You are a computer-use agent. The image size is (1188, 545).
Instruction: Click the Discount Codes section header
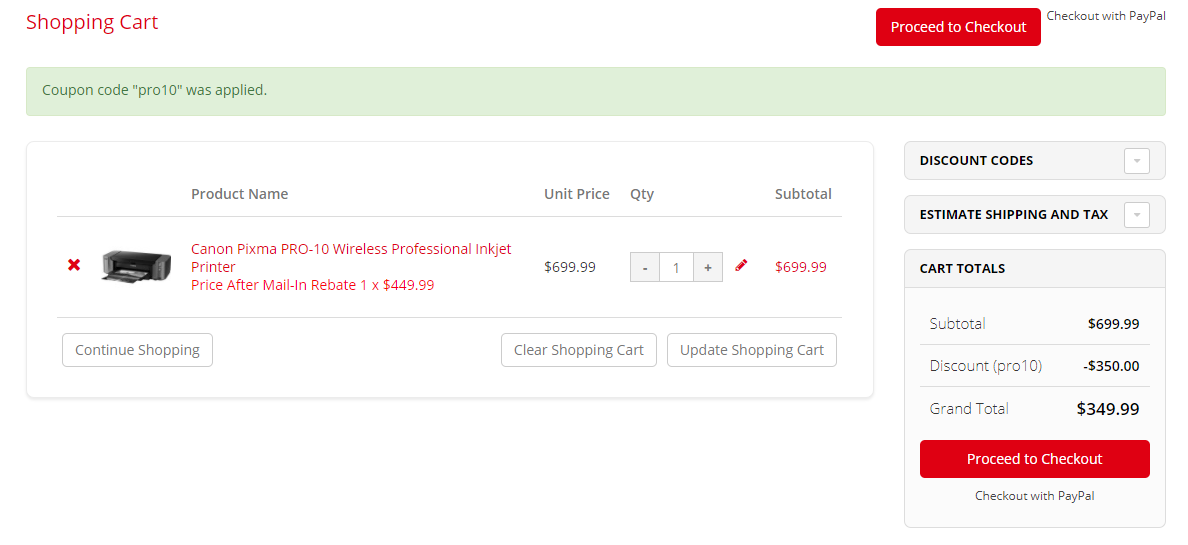(976, 161)
